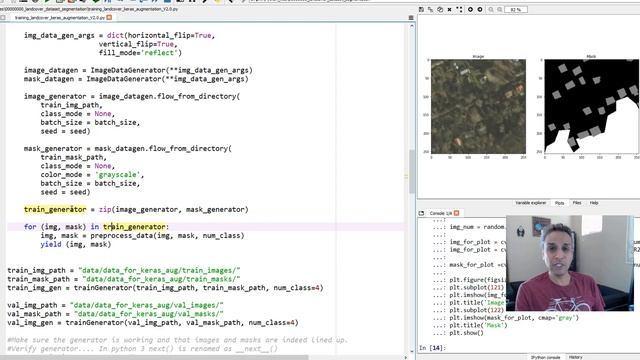This screenshot has height=360, width=640.
Task: Remove the current plot with X icon
Action: pyautogui.click(x=449, y=9)
